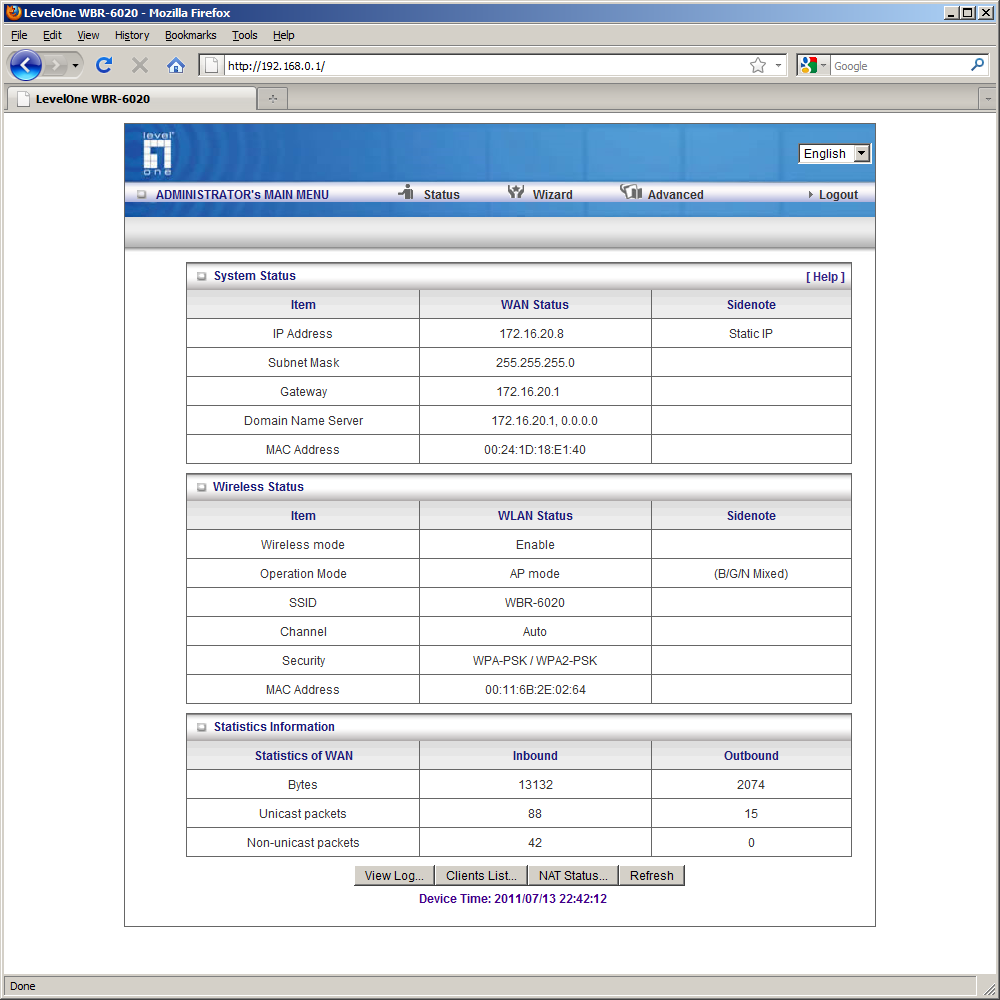Go to the Home page icon
The width and height of the screenshot is (1000, 1000).
pos(175,65)
